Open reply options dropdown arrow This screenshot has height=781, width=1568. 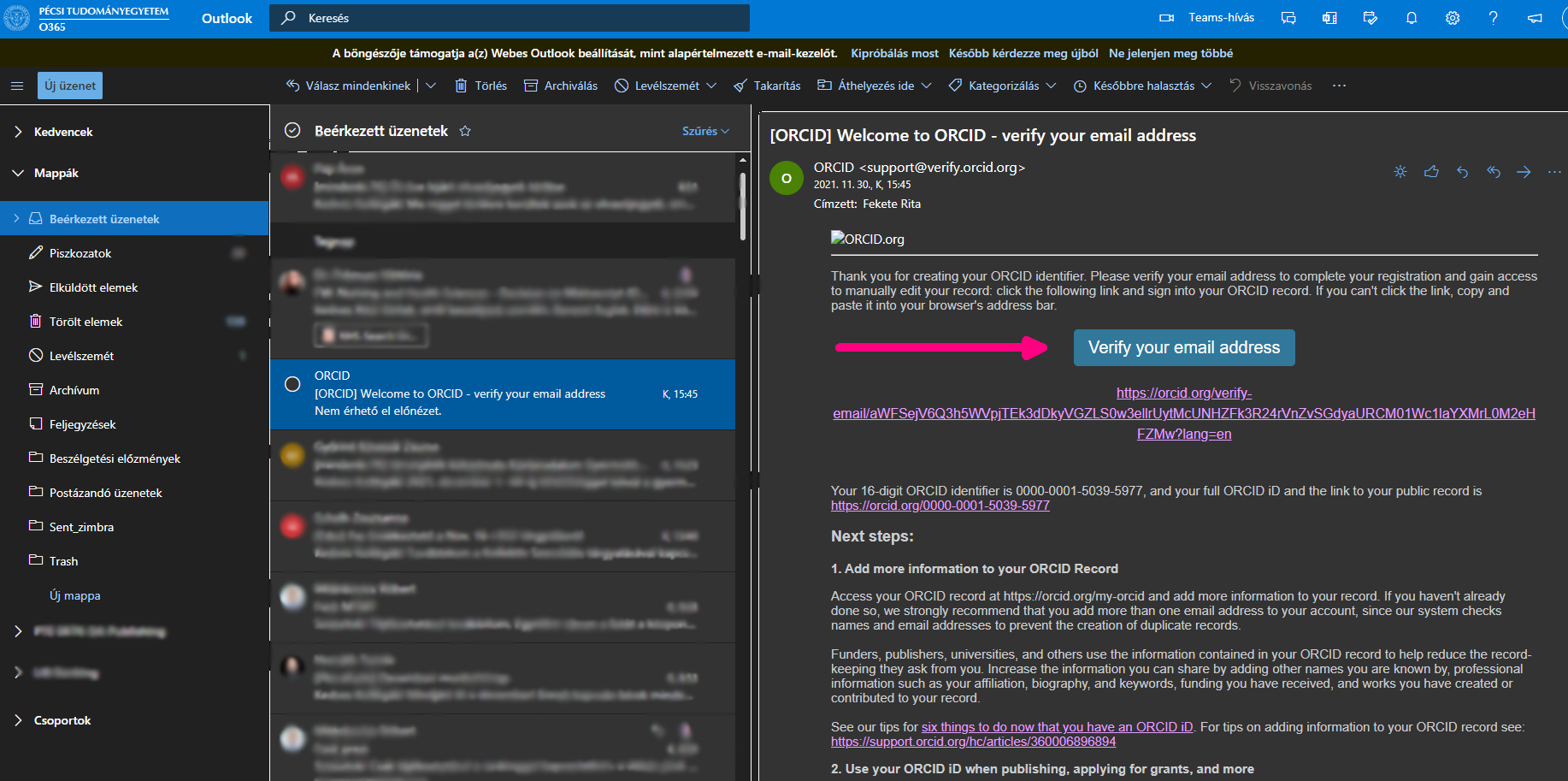[x=431, y=86]
